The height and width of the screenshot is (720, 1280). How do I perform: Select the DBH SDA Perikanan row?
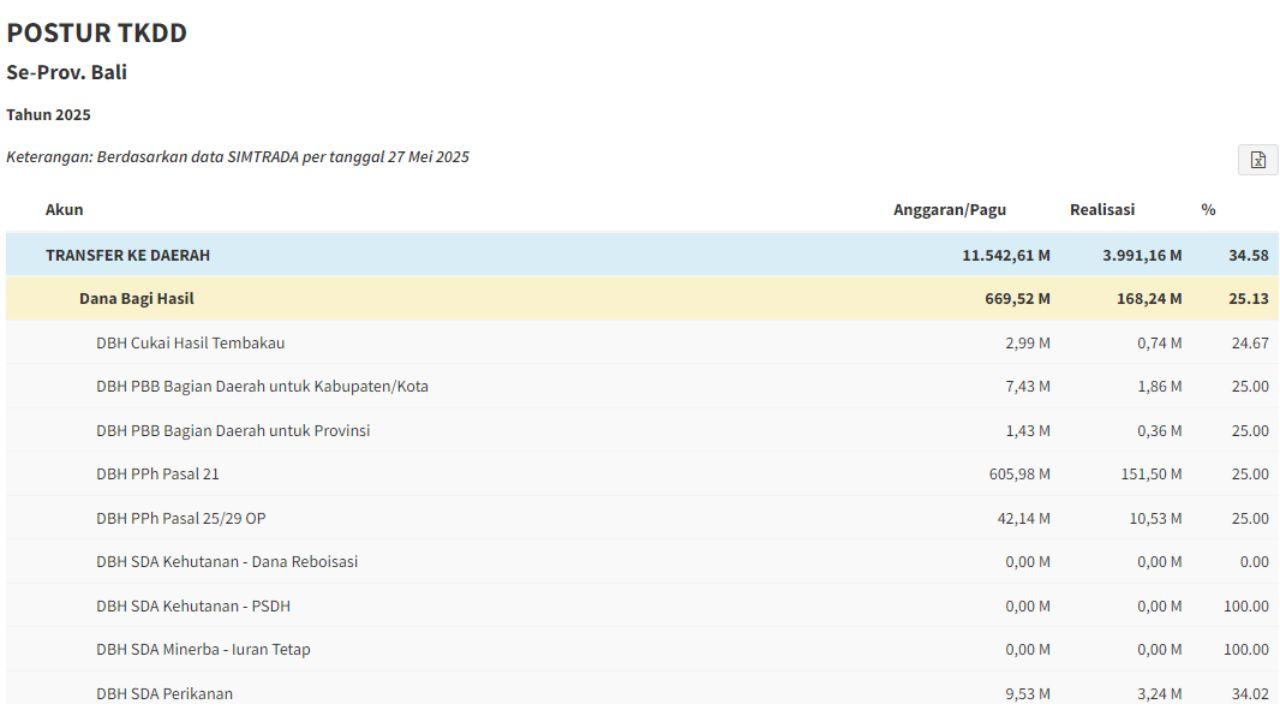coord(164,693)
